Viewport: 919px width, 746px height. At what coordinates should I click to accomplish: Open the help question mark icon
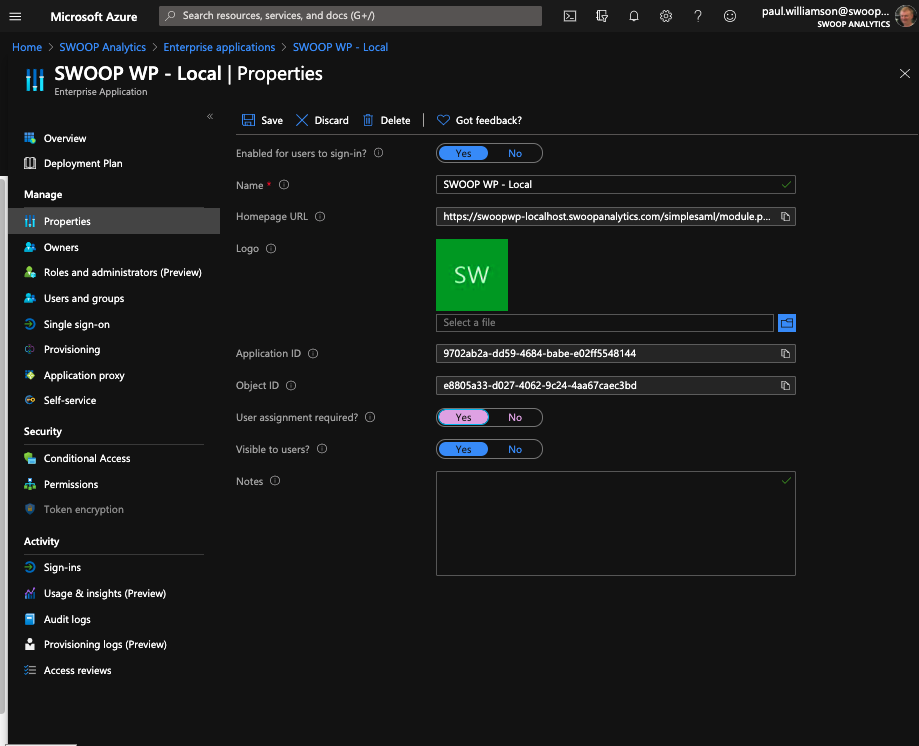pos(697,16)
